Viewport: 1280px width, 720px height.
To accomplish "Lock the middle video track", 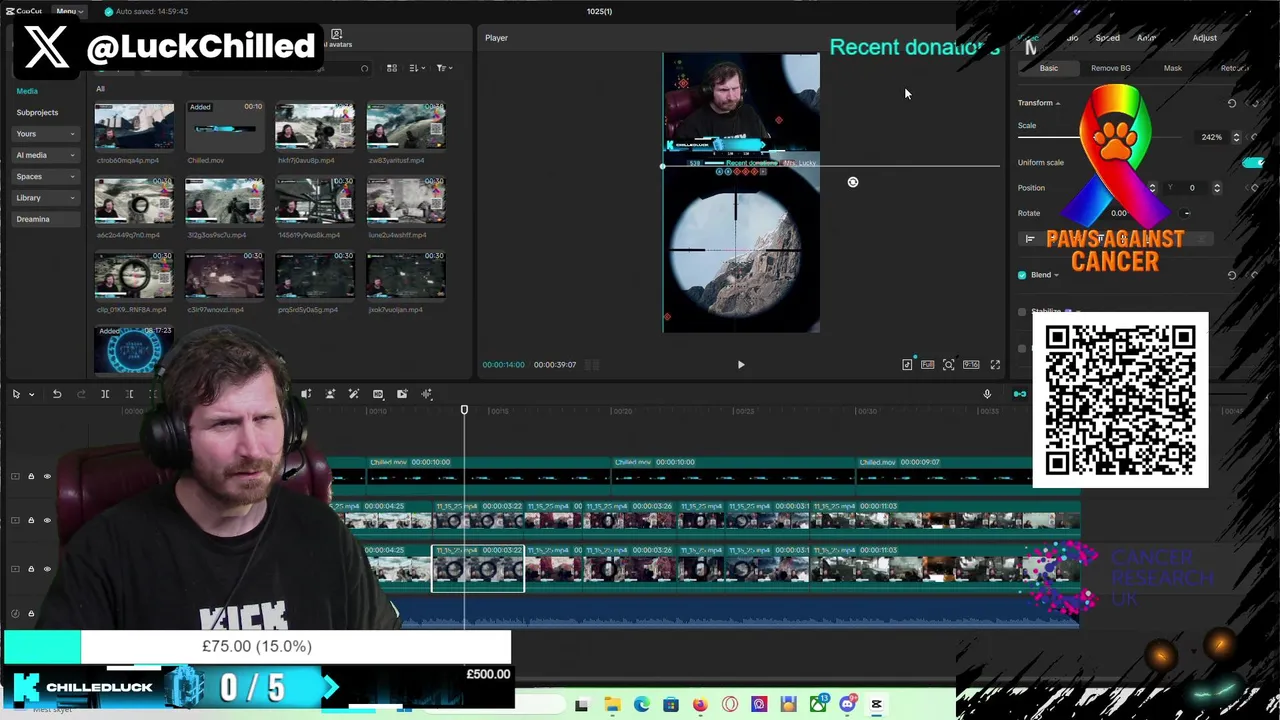I will coord(31,520).
